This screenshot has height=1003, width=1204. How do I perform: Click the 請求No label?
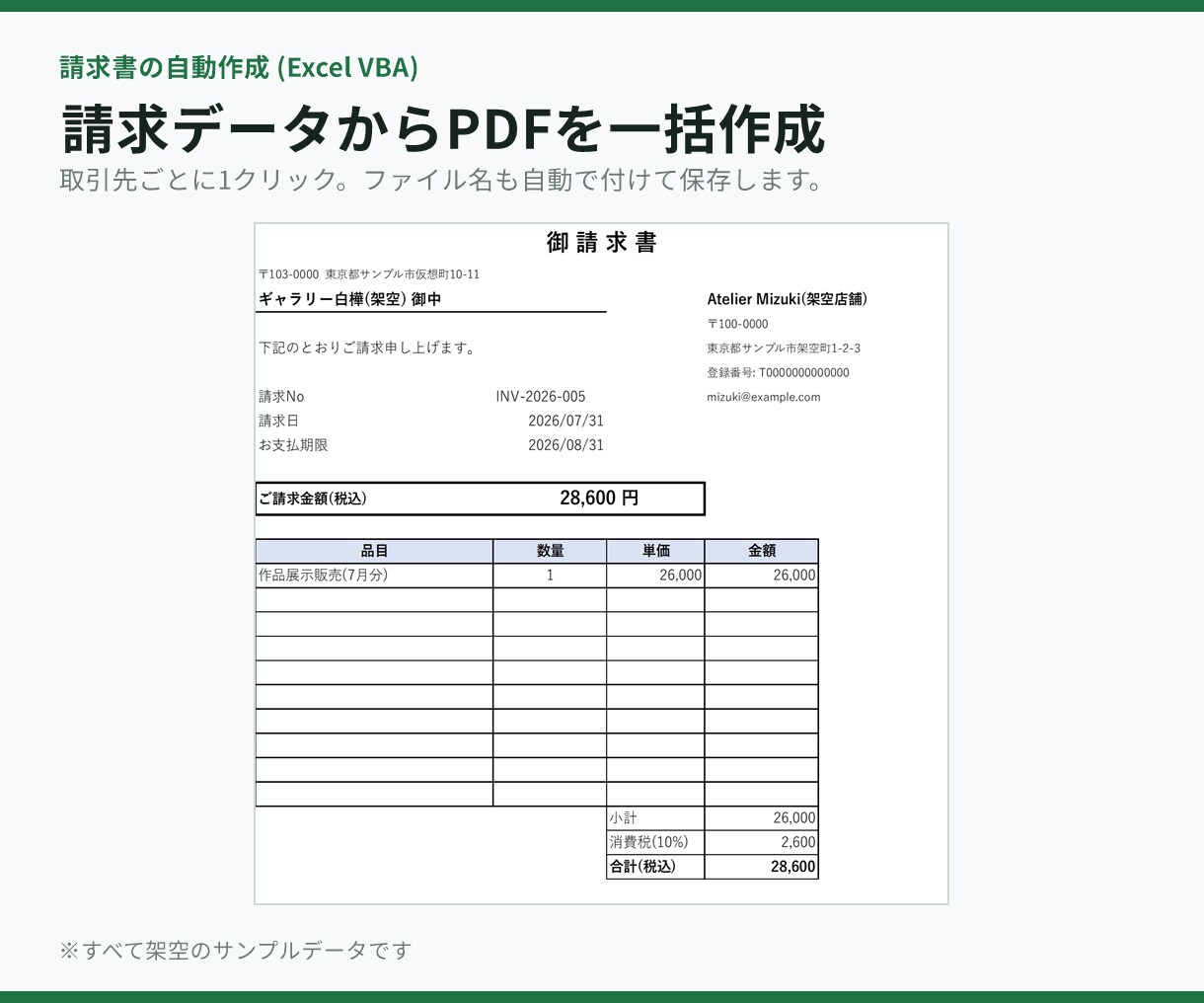pyautogui.click(x=281, y=397)
